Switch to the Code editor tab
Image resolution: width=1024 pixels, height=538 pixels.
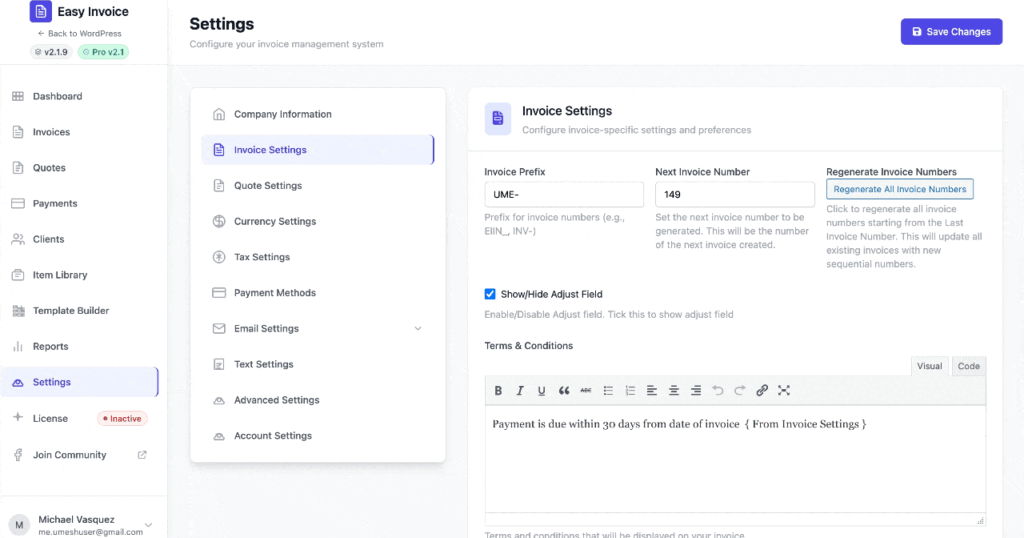[x=968, y=366]
